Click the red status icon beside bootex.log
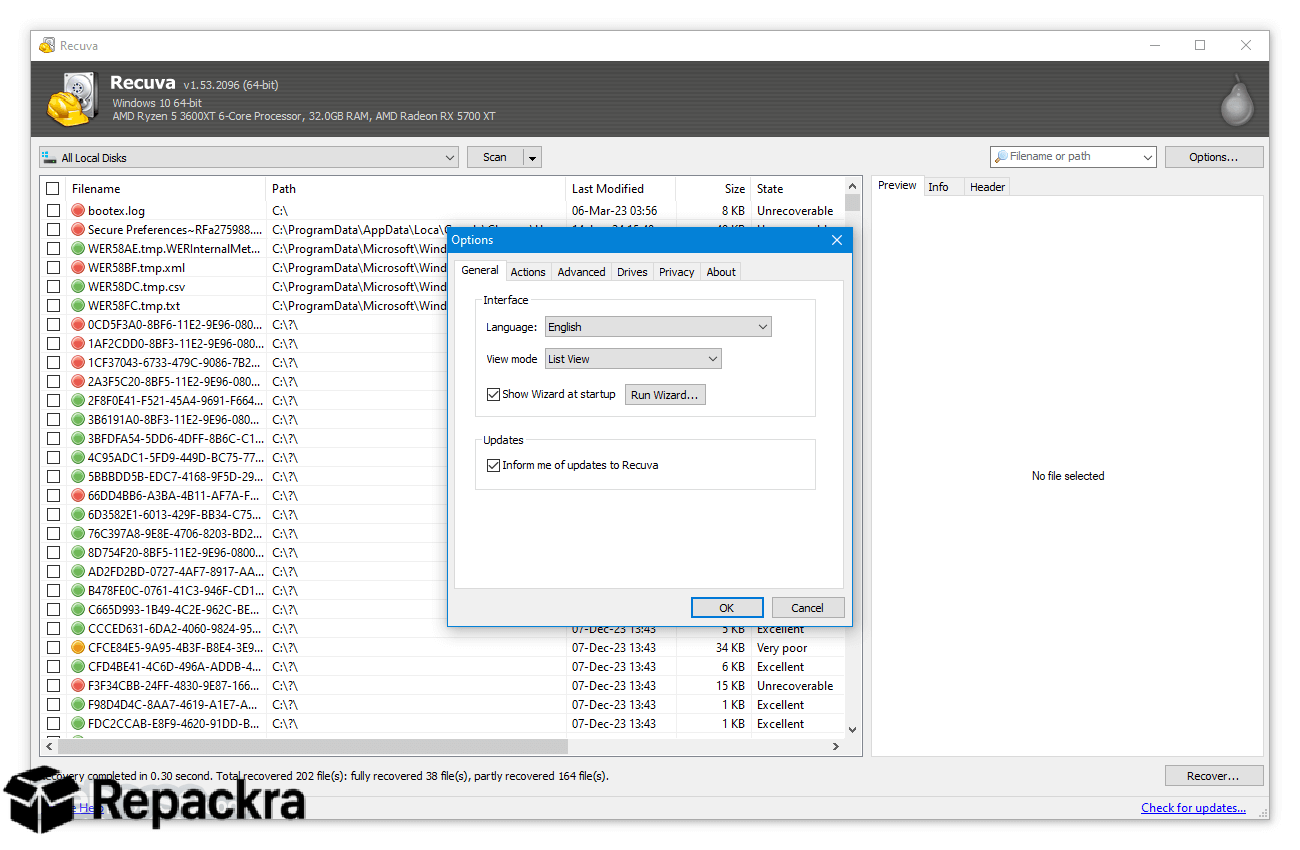 click(x=78, y=211)
